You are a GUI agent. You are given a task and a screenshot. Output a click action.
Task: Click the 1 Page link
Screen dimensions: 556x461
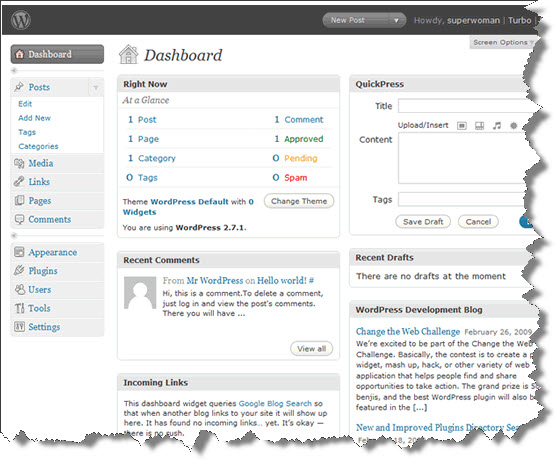coord(143,139)
